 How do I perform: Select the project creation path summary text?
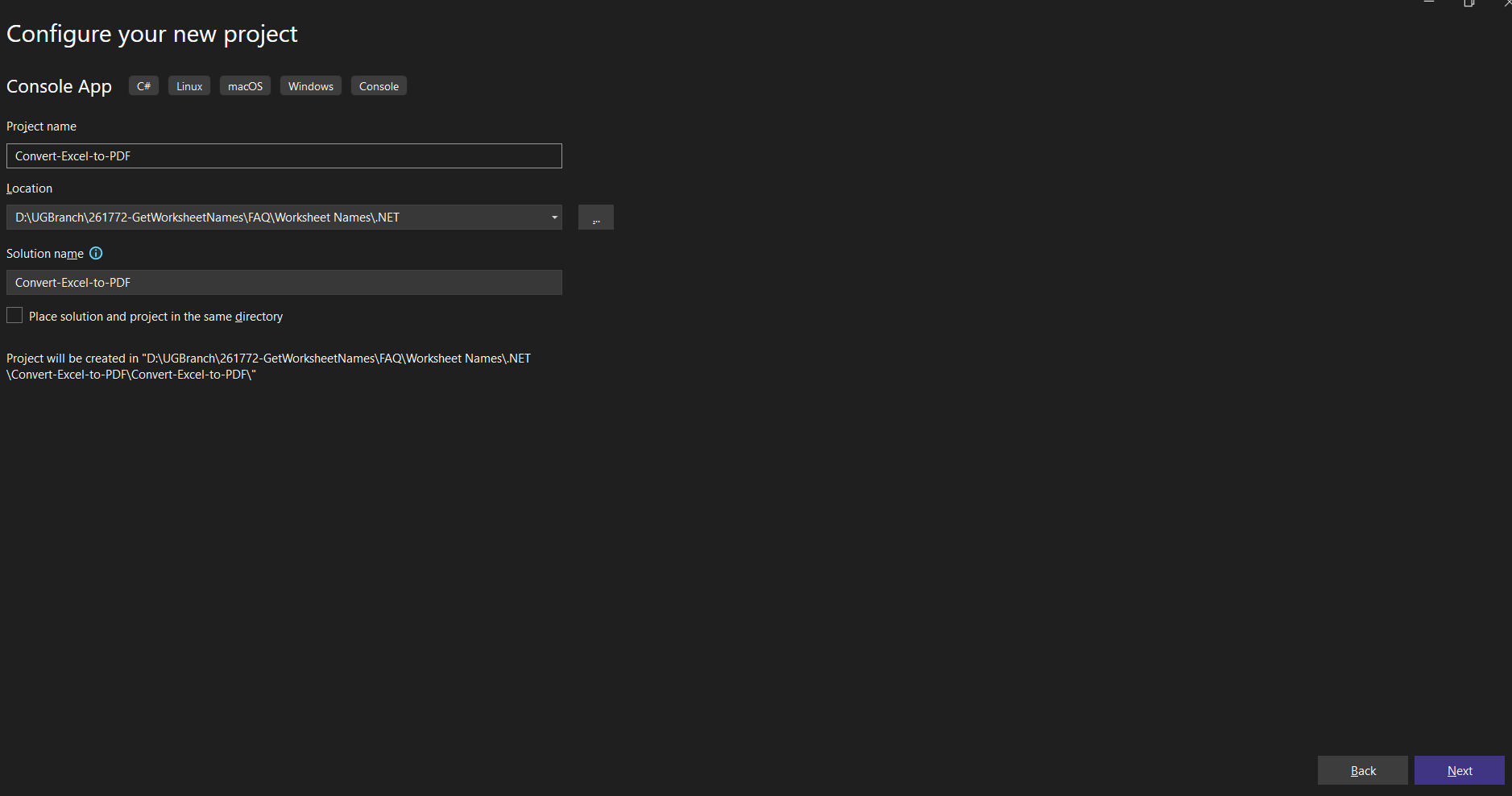[x=268, y=366]
